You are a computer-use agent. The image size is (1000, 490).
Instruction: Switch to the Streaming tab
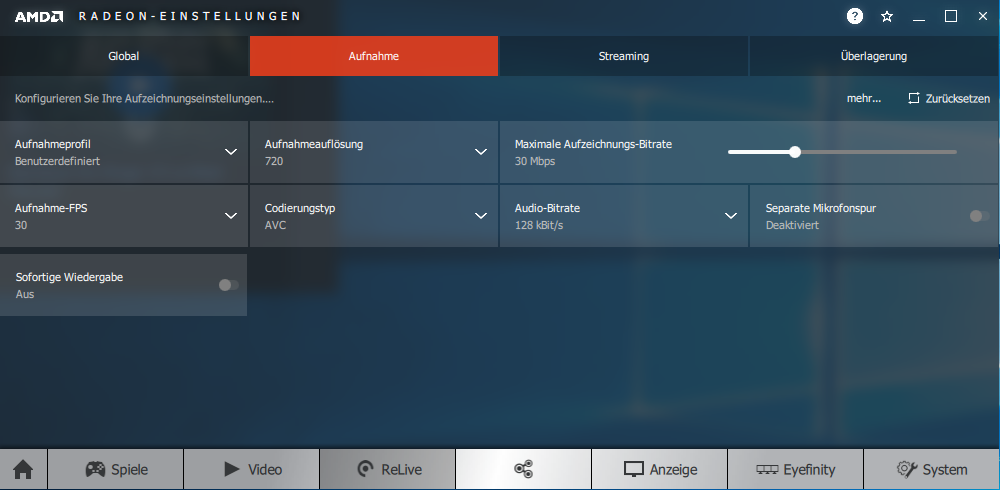point(624,56)
